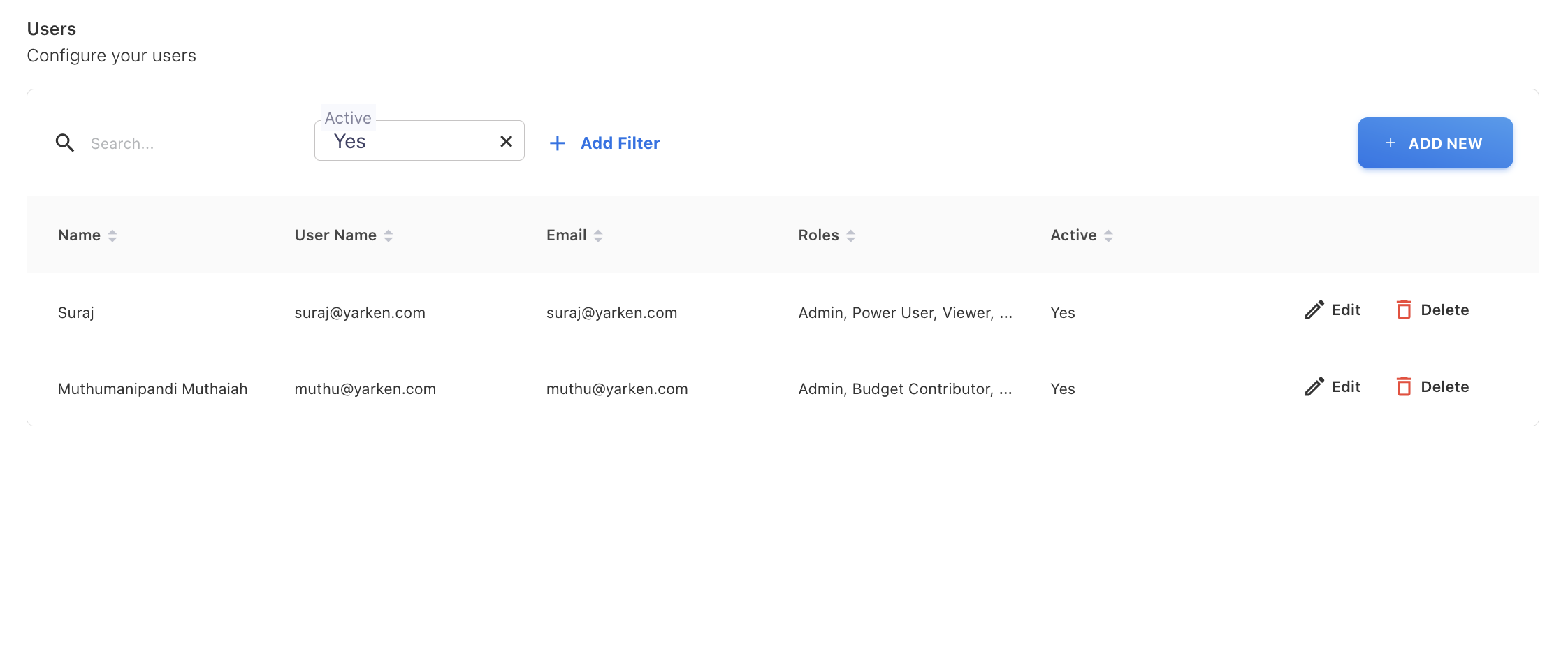Click the pencil icon in Suraj's row
This screenshot has height=668, width=1568.
(1314, 310)
